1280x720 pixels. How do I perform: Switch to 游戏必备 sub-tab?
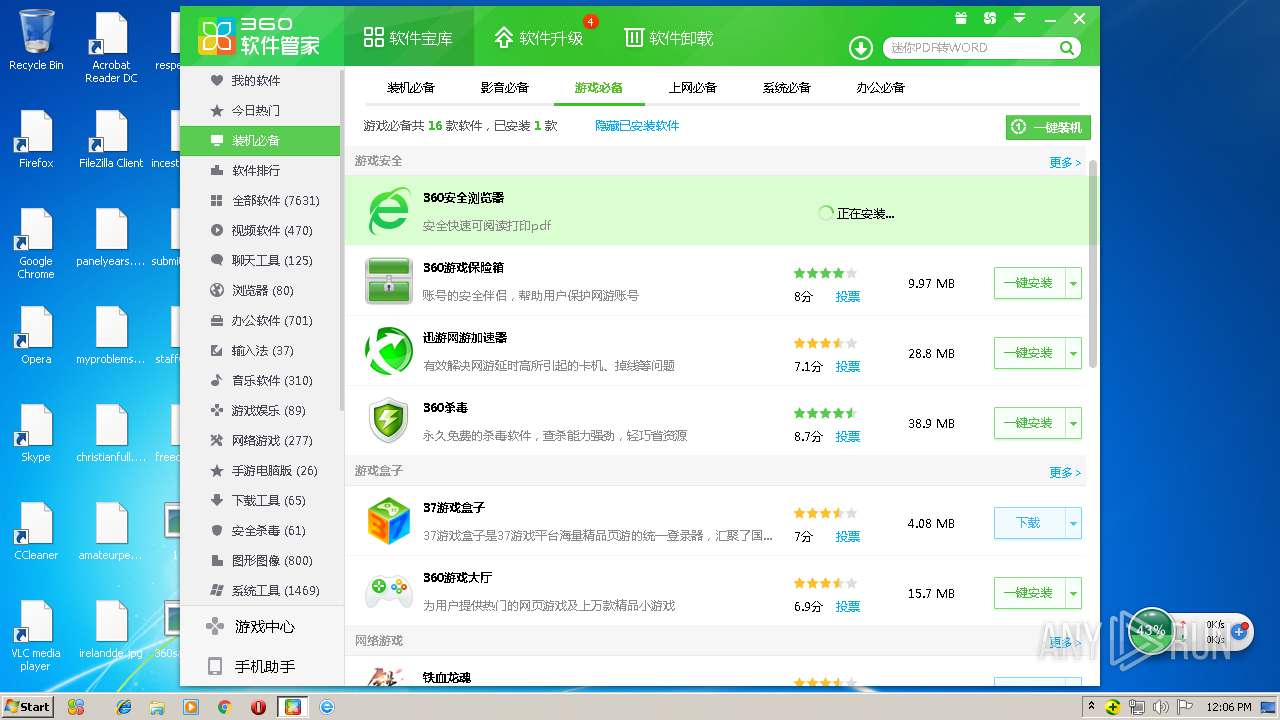tap(599, 87)
